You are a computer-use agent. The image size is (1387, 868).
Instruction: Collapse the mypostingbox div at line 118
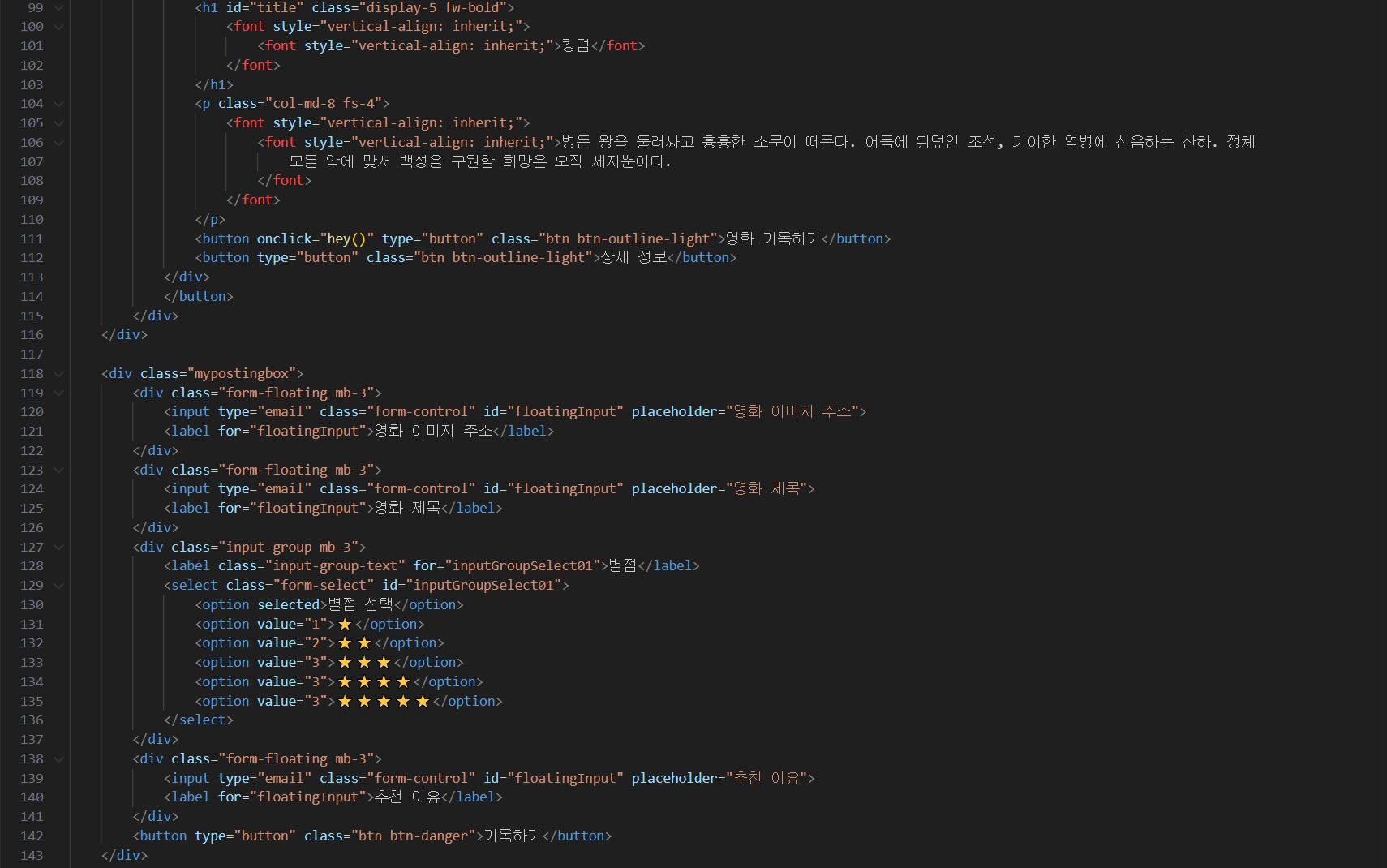click(58, 373)
